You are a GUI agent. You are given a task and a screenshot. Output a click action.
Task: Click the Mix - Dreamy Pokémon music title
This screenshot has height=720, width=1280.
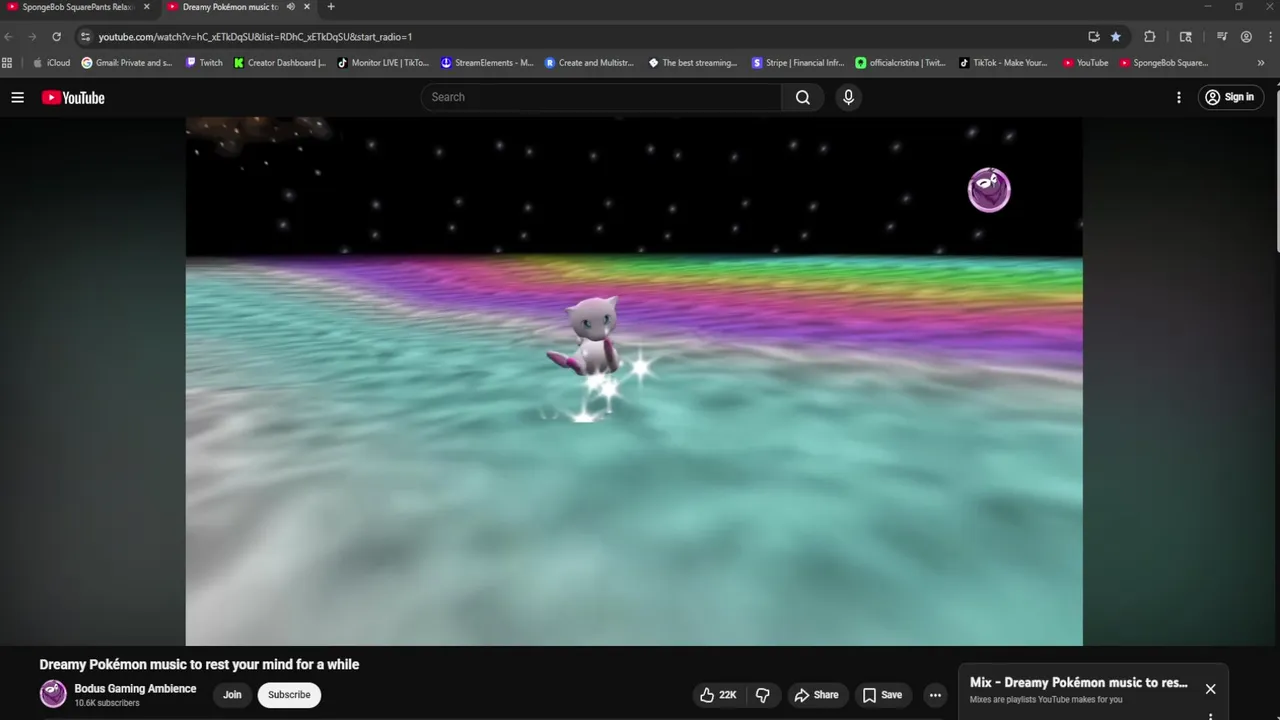click(1079, 682)
